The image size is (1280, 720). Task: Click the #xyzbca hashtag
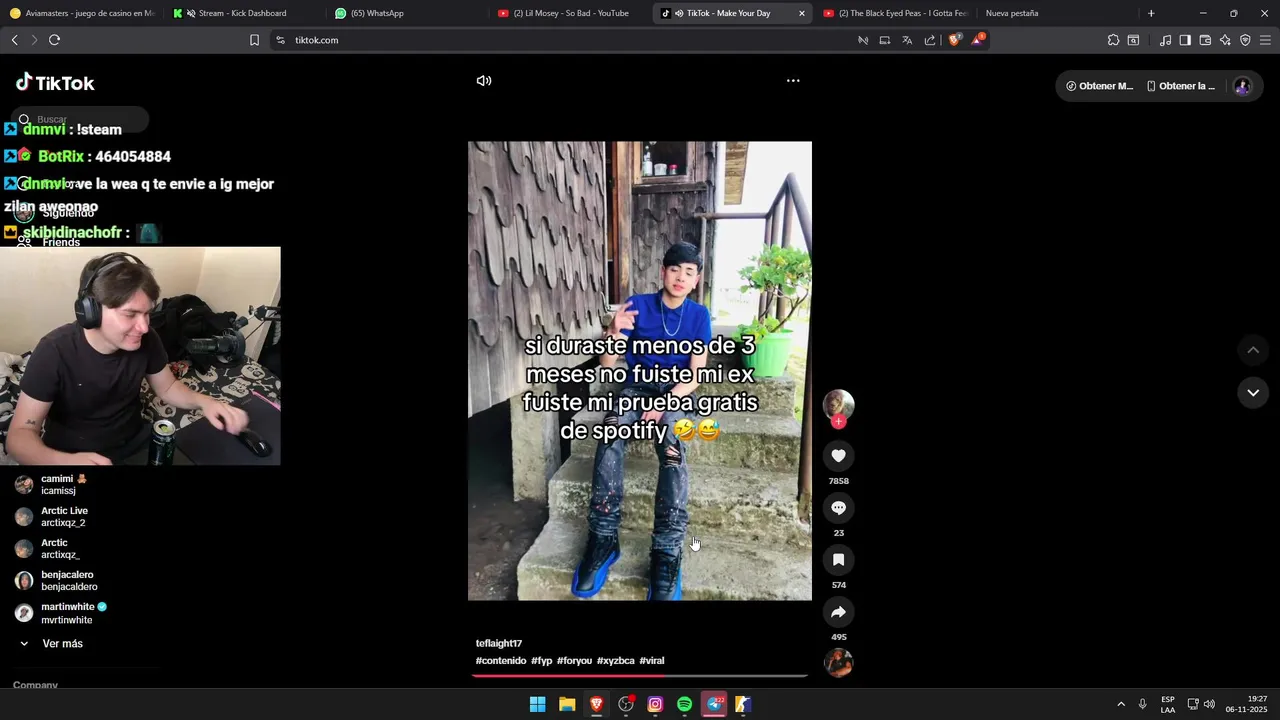pyautogui.click(x=616, y=661)
